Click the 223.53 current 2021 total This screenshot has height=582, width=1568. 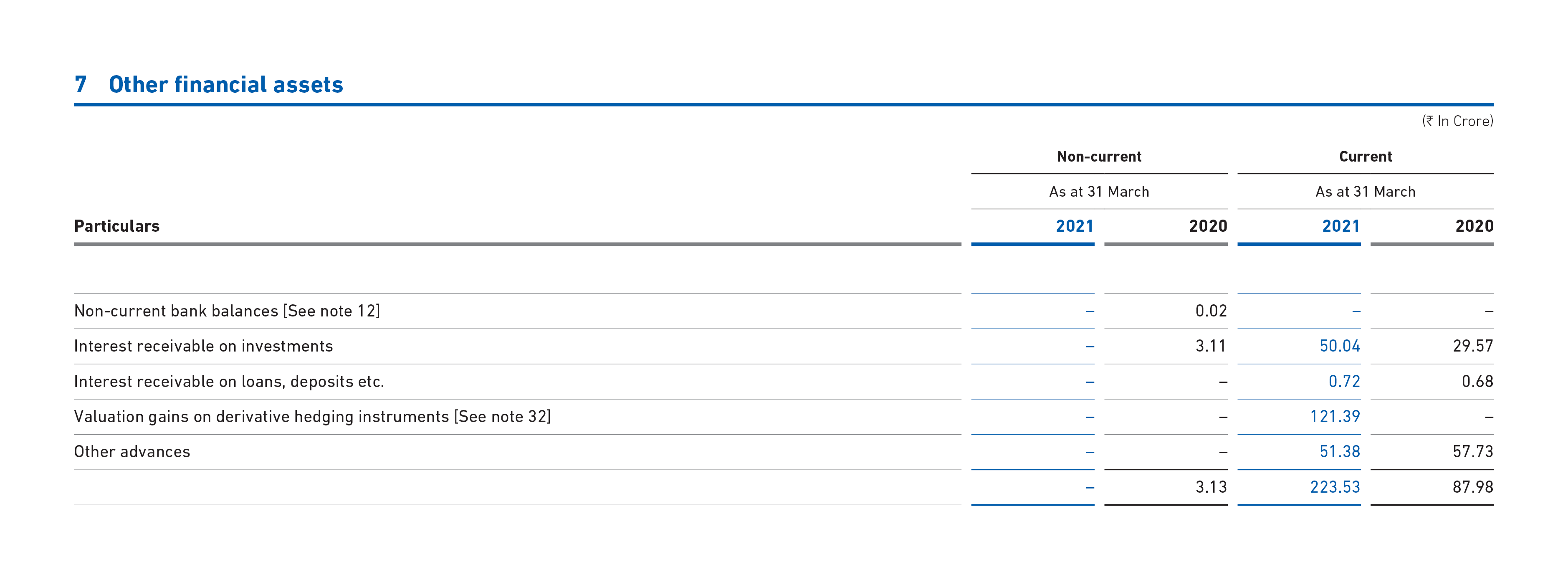[1335, 487]
